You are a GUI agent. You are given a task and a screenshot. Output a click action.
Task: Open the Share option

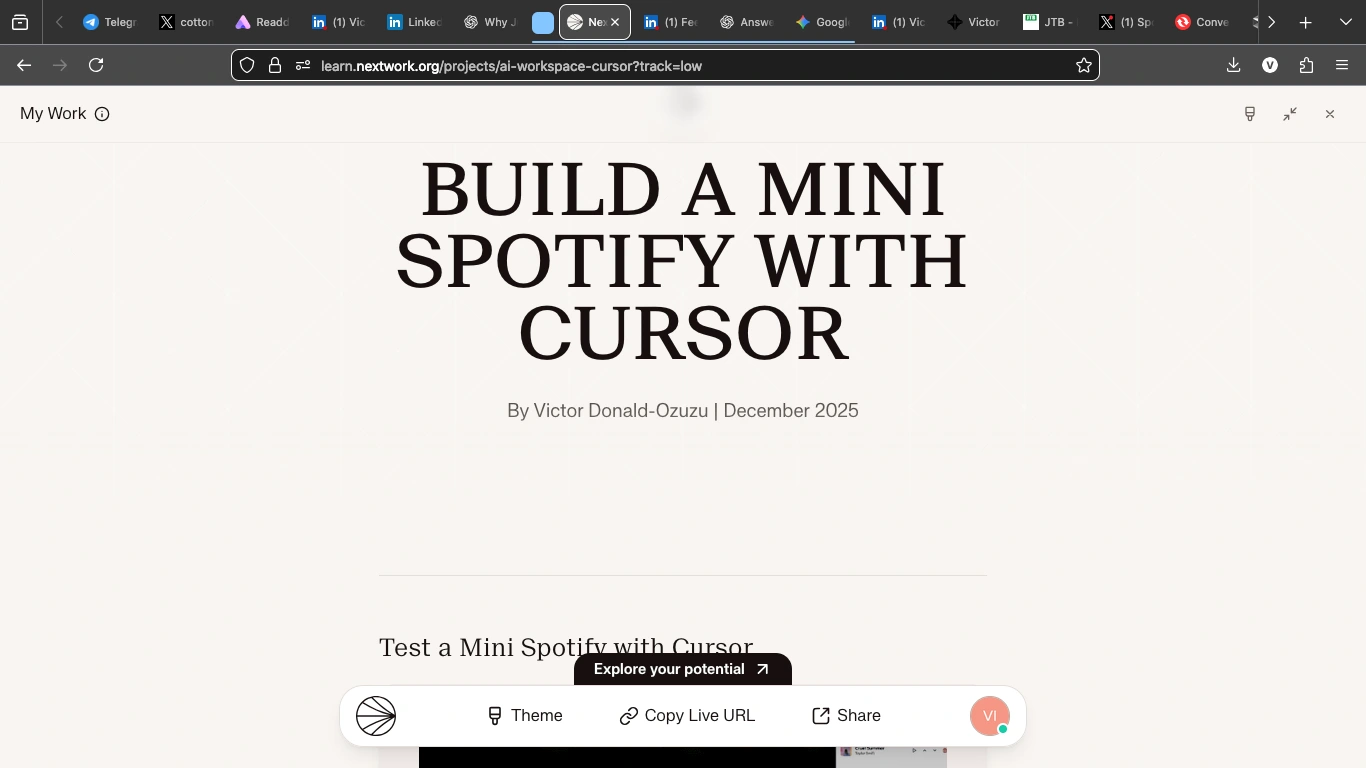point(846,716)
